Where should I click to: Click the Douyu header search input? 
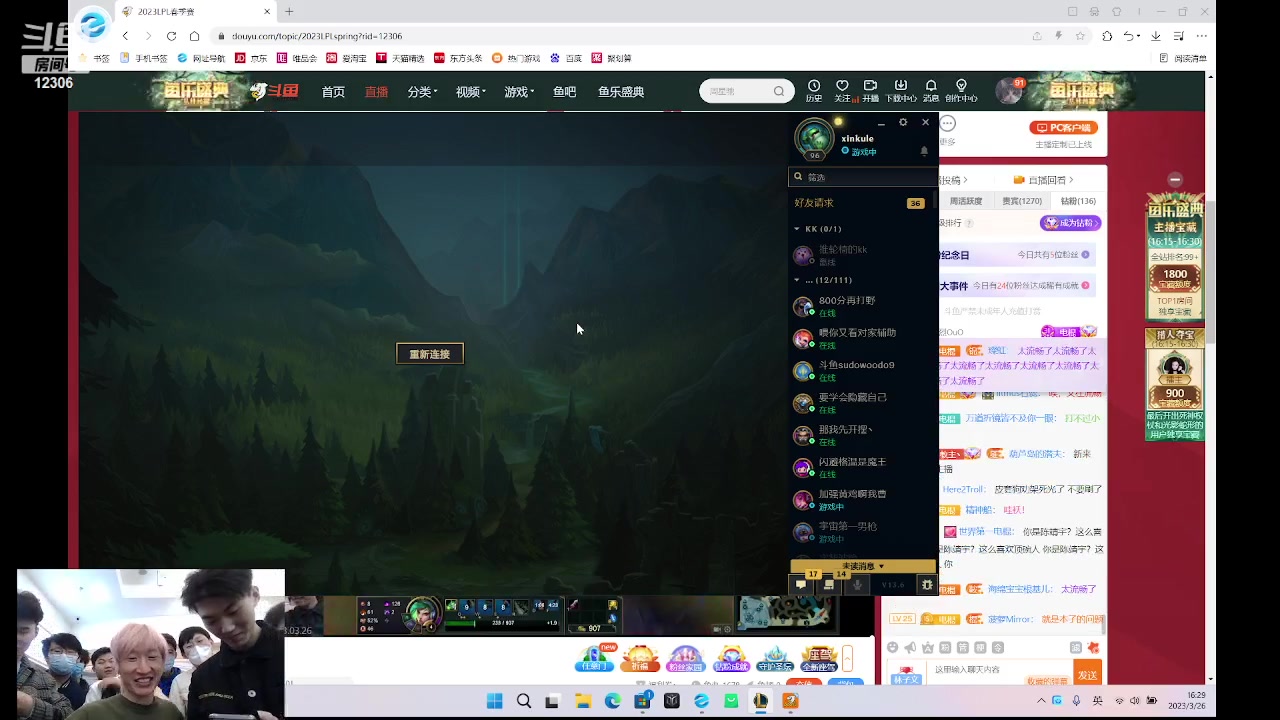tap(736, 92)
